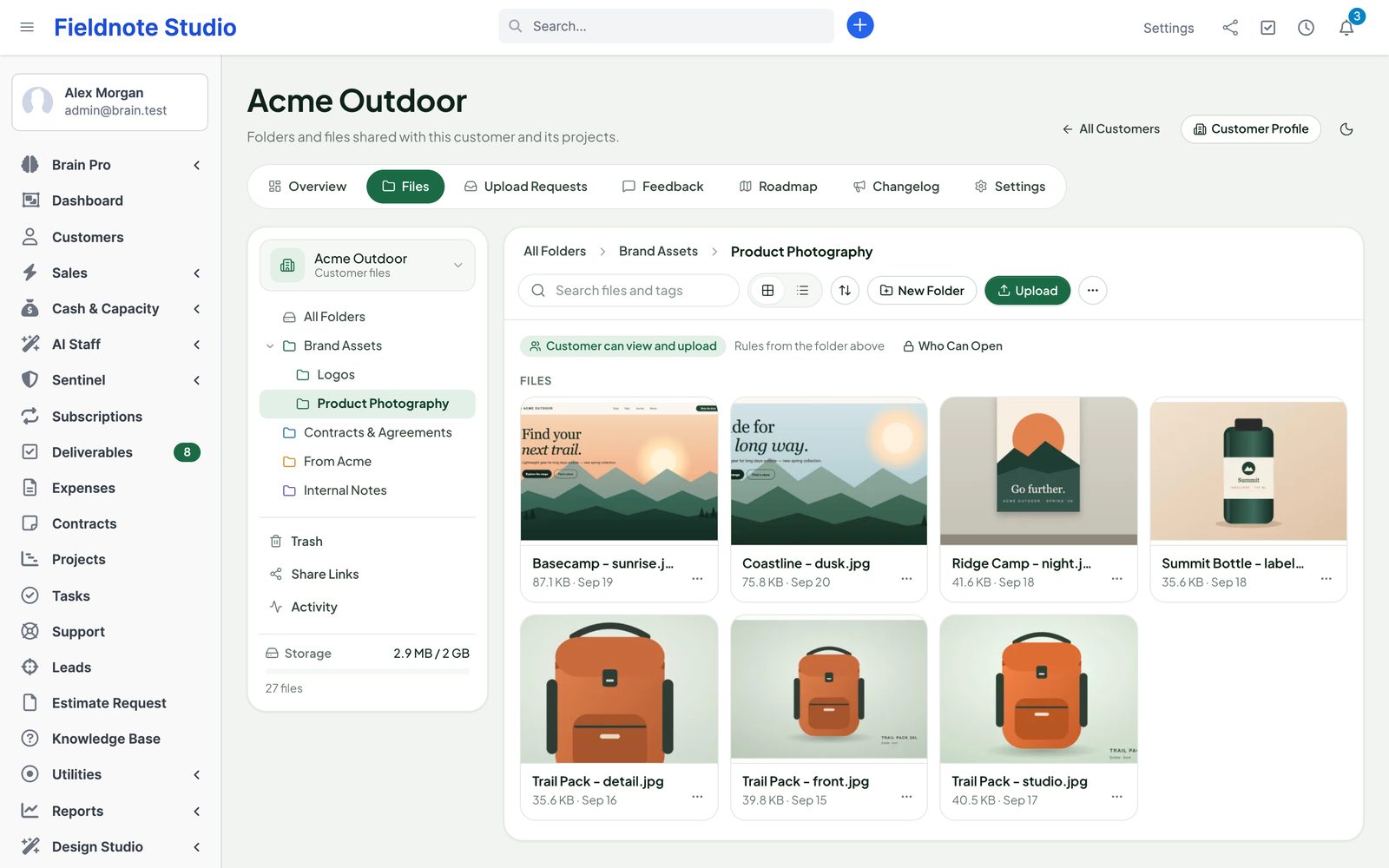Open the clock history icon
This screenshot has height=868, width=1389.
pos(1306,28)
